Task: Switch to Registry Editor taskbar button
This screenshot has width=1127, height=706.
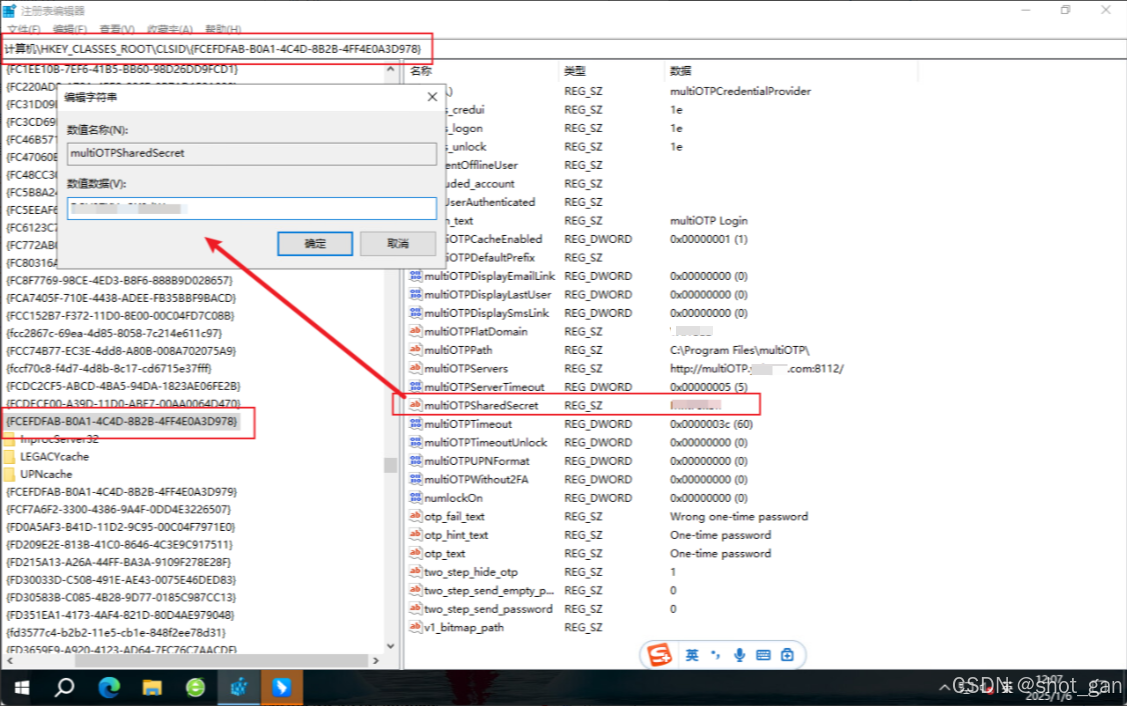Action: pos(239,688)
